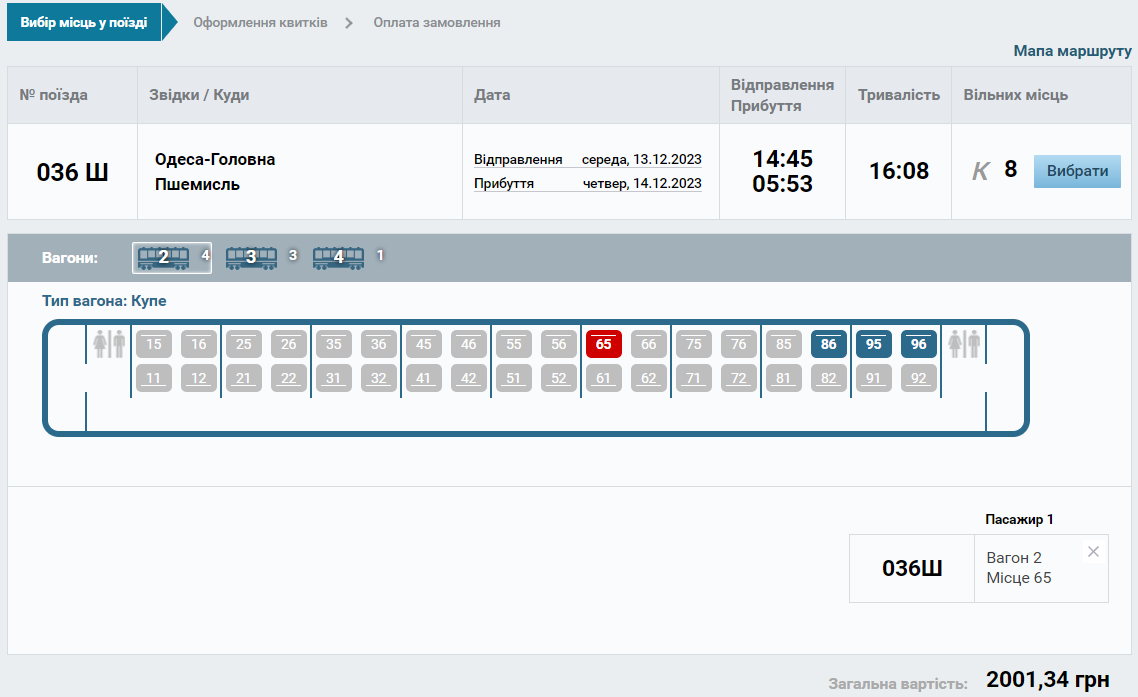Choose available seat 96
Image resolution: width=1138 pixels, height=697 pixels.
[919, 344]
